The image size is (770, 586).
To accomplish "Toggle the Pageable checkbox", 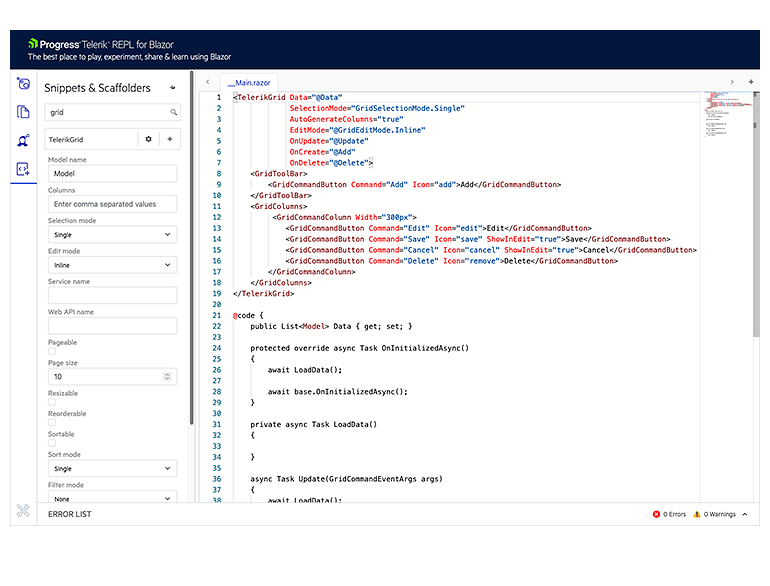I will click(52, 351).
